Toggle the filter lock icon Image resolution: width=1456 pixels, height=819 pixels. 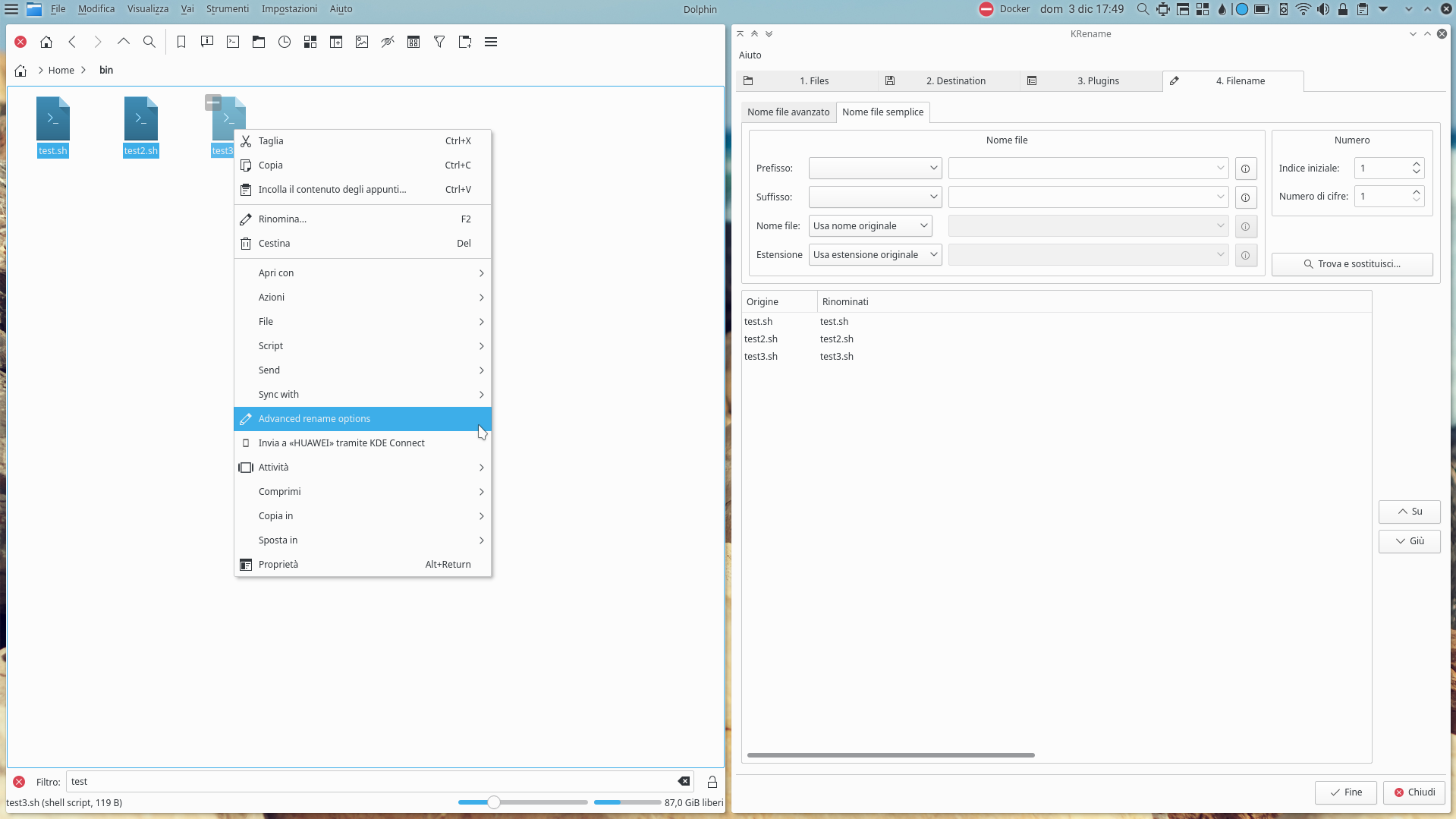pyautogui.click(x=712, y=782)
